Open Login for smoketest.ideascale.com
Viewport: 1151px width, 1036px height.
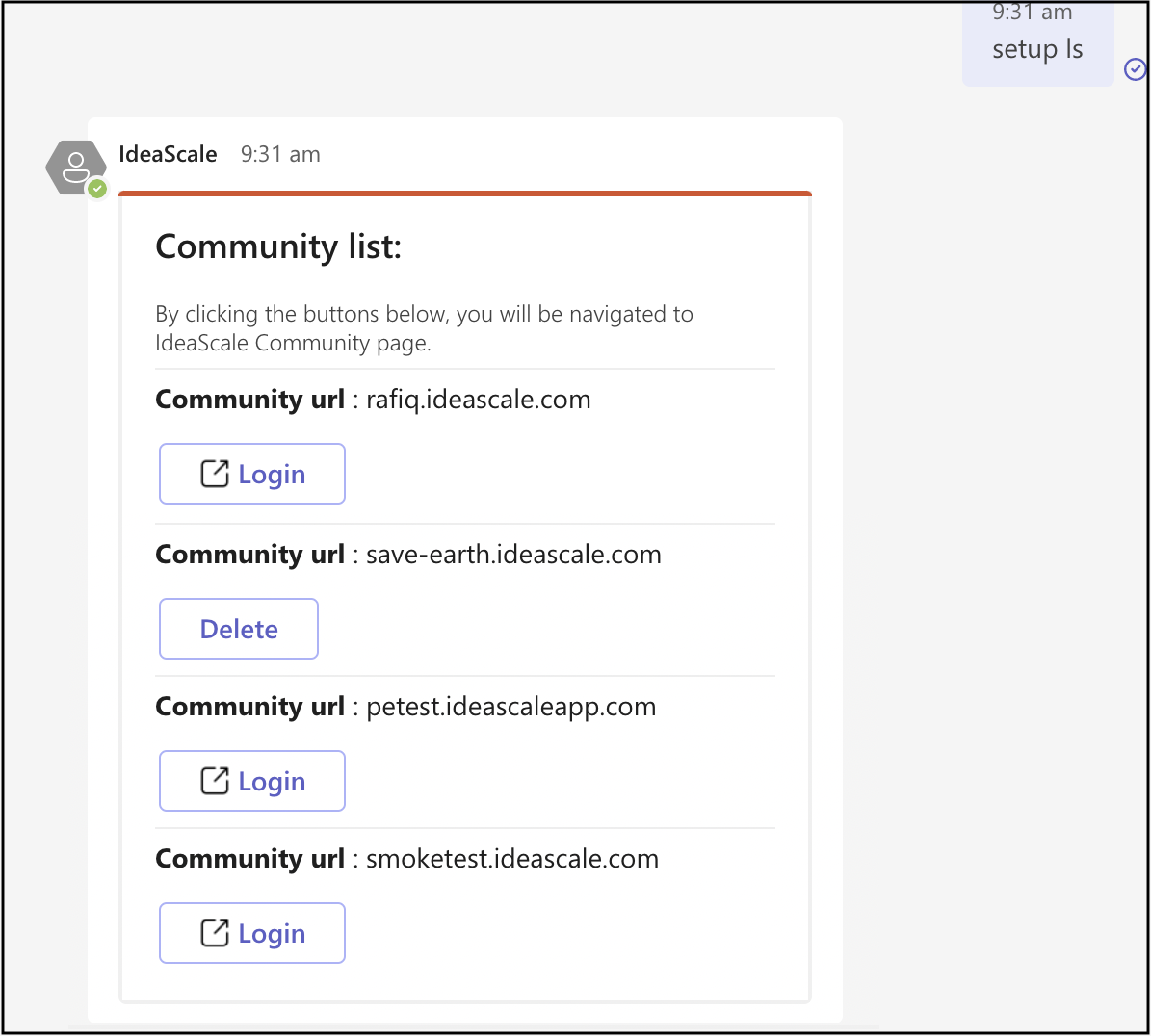click(251, 933)
